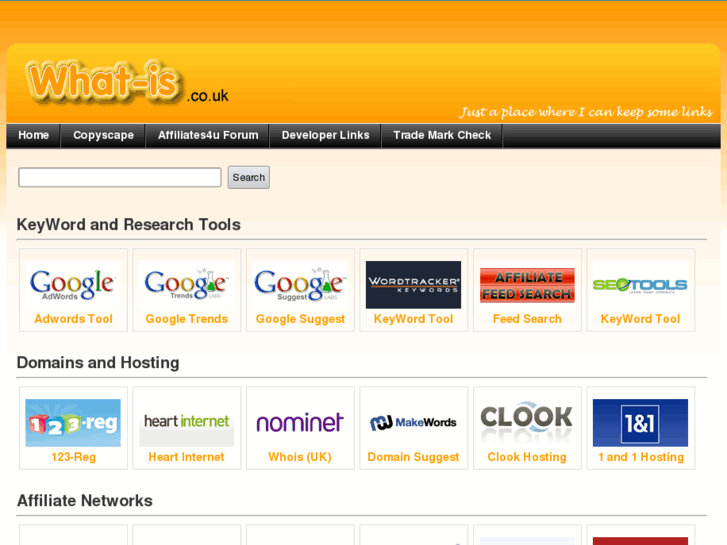Open the Clook logo thumbnail
727x545 pixels.
pyautogui.click(x=527, y=423)
